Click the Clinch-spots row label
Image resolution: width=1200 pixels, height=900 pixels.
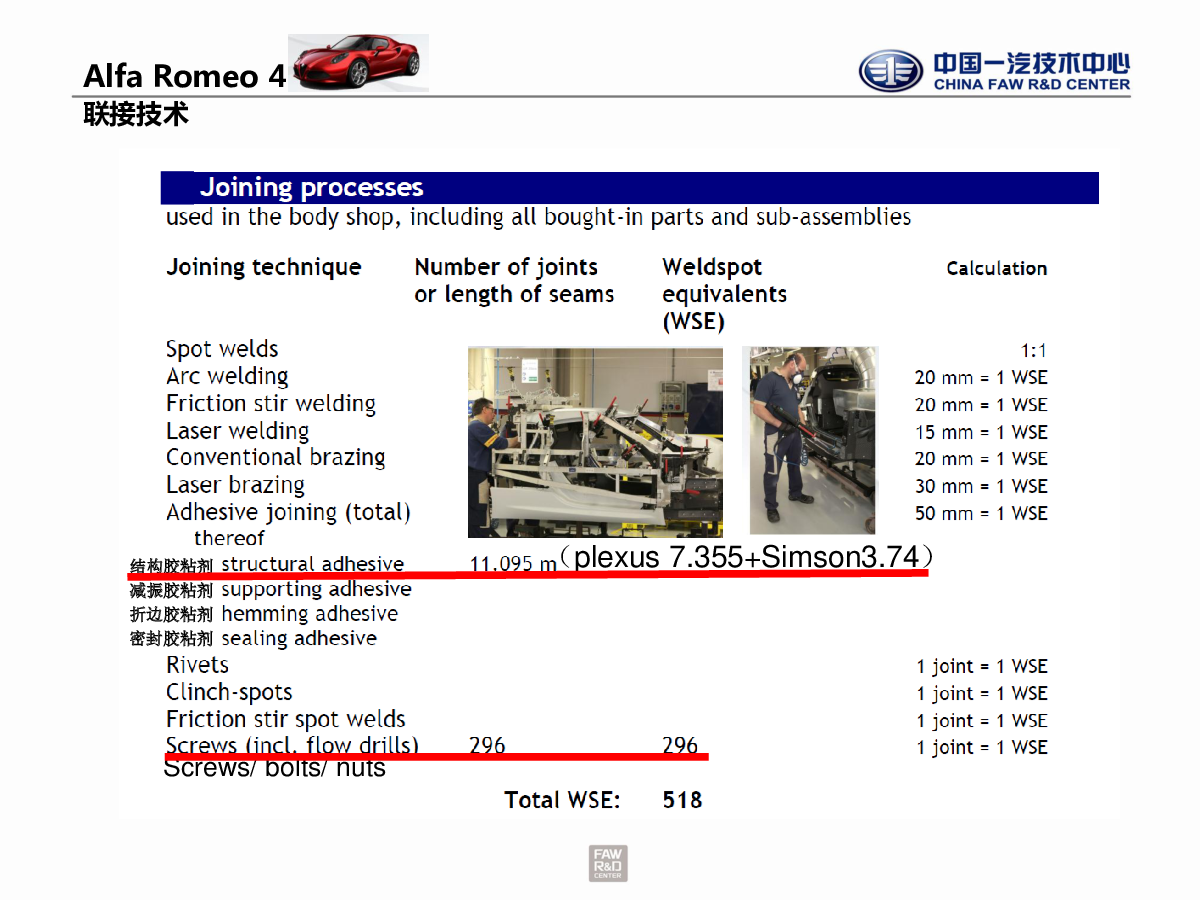coord(229,692)
